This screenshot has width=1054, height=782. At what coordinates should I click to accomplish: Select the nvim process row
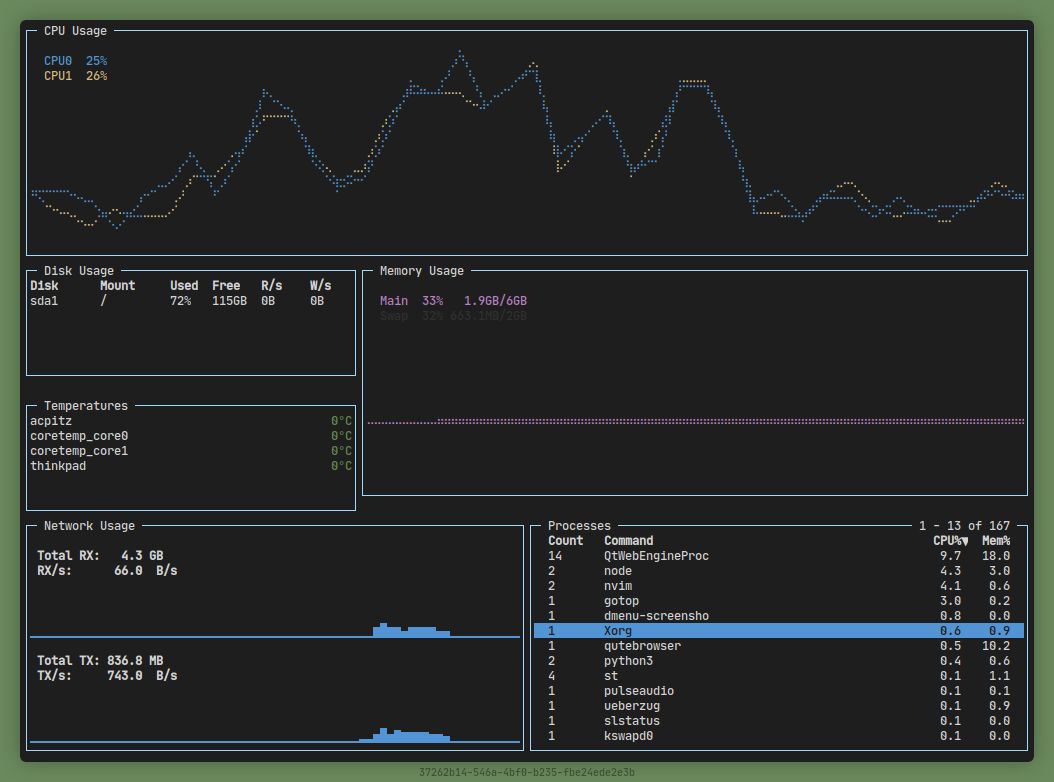pyautogui.click(x=618, y=586)
